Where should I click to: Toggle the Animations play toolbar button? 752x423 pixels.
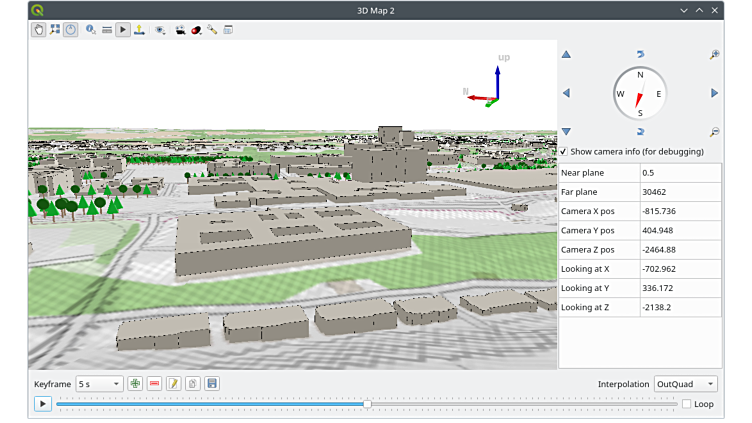coord(123,30)
